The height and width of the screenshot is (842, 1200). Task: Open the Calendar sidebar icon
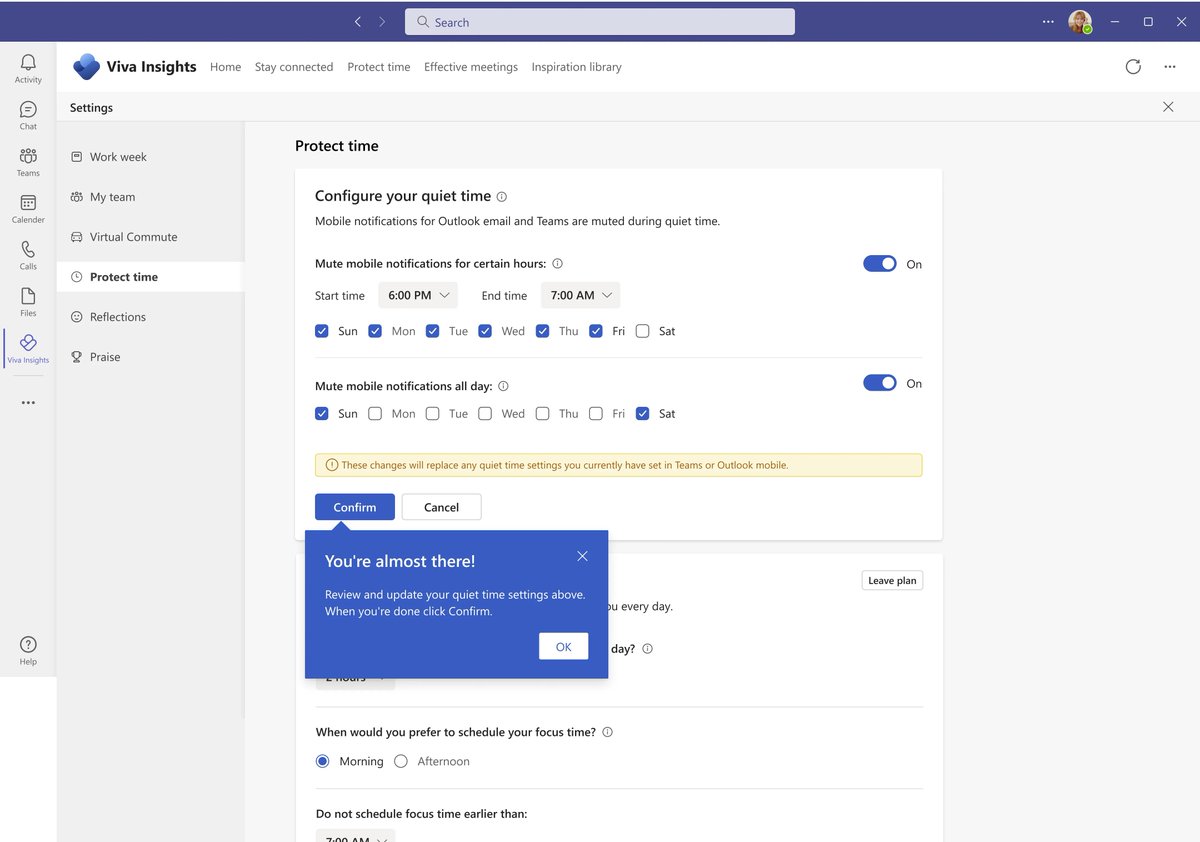[28, 209]
